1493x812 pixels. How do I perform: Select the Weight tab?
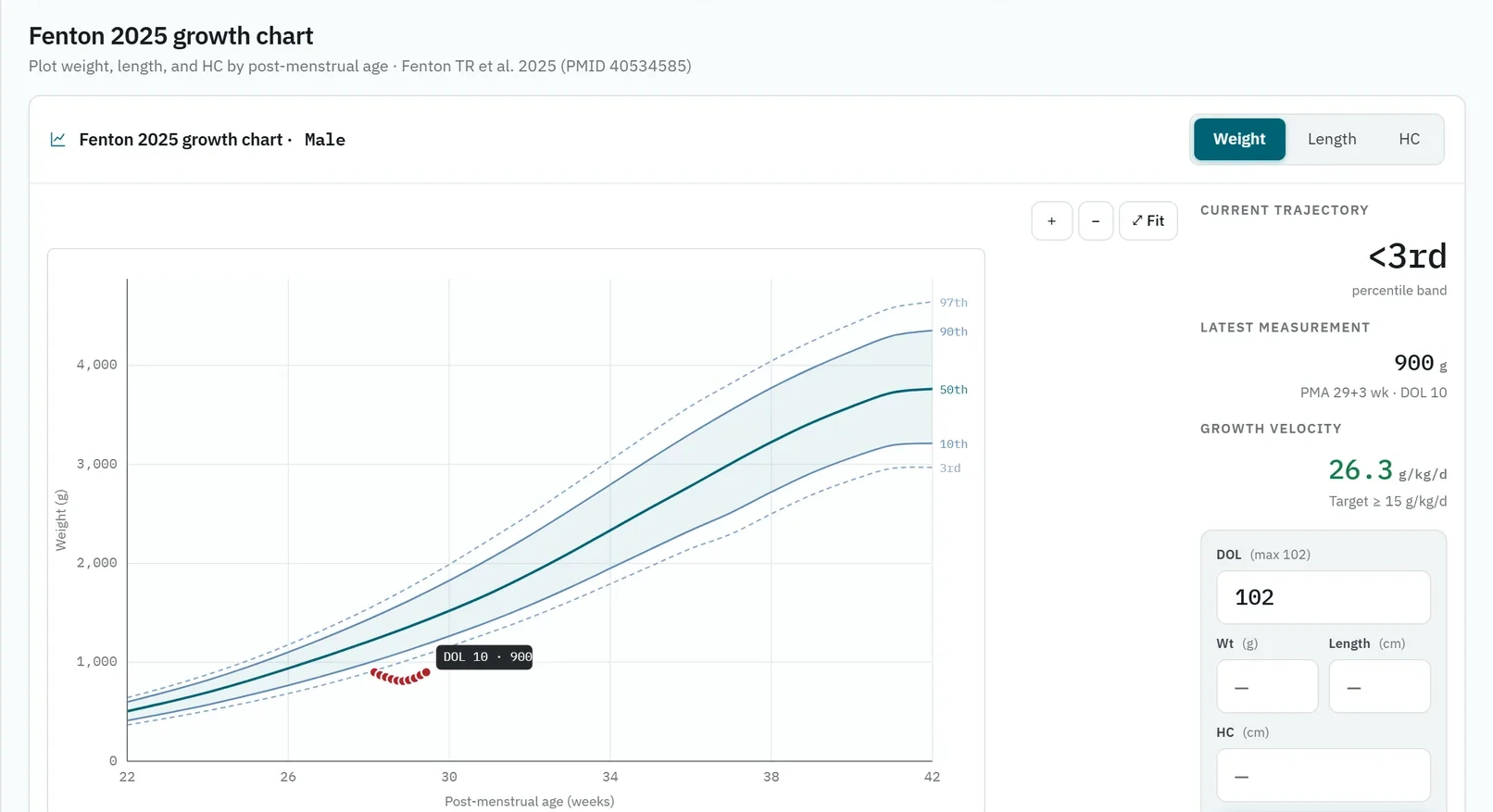click(1239, 139)
